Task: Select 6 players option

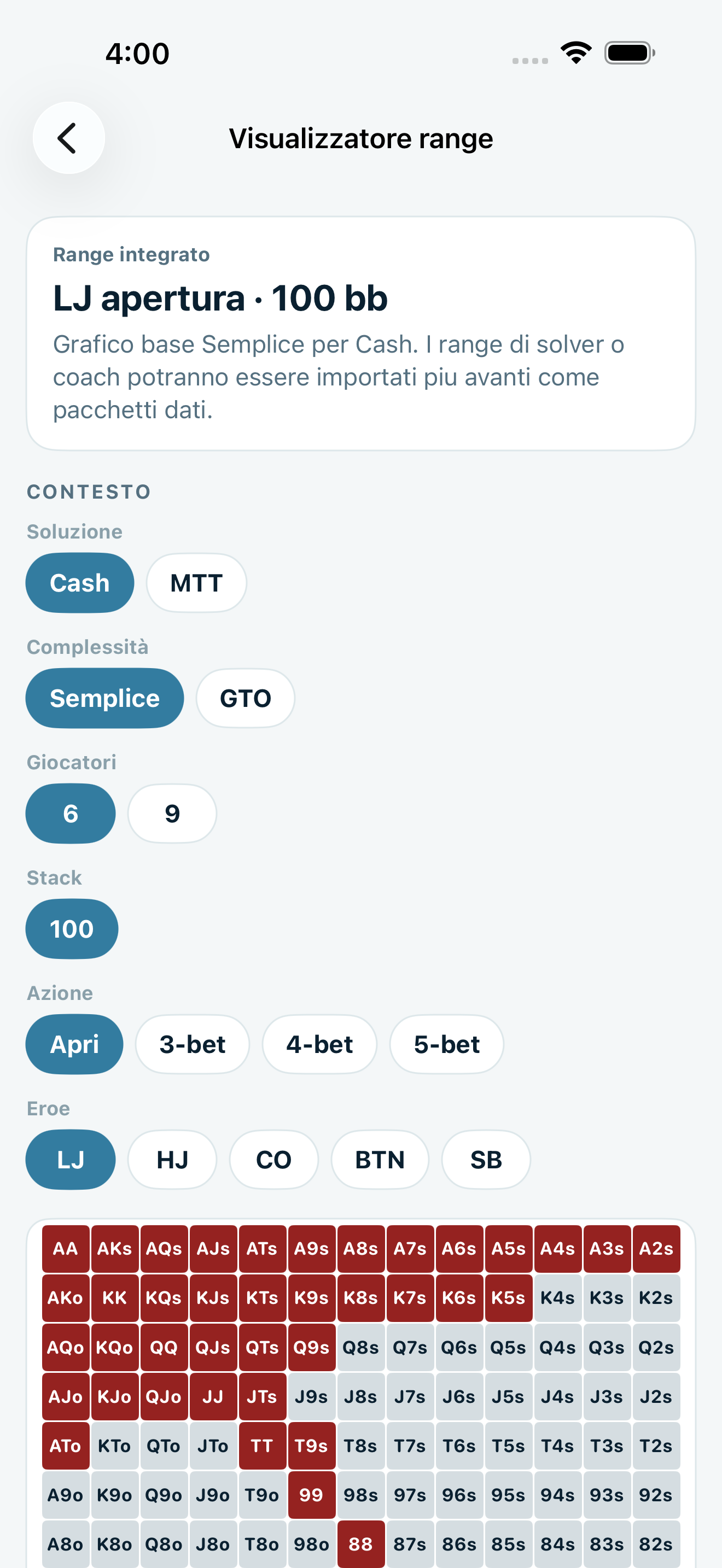Action: (x=71, y=813)
